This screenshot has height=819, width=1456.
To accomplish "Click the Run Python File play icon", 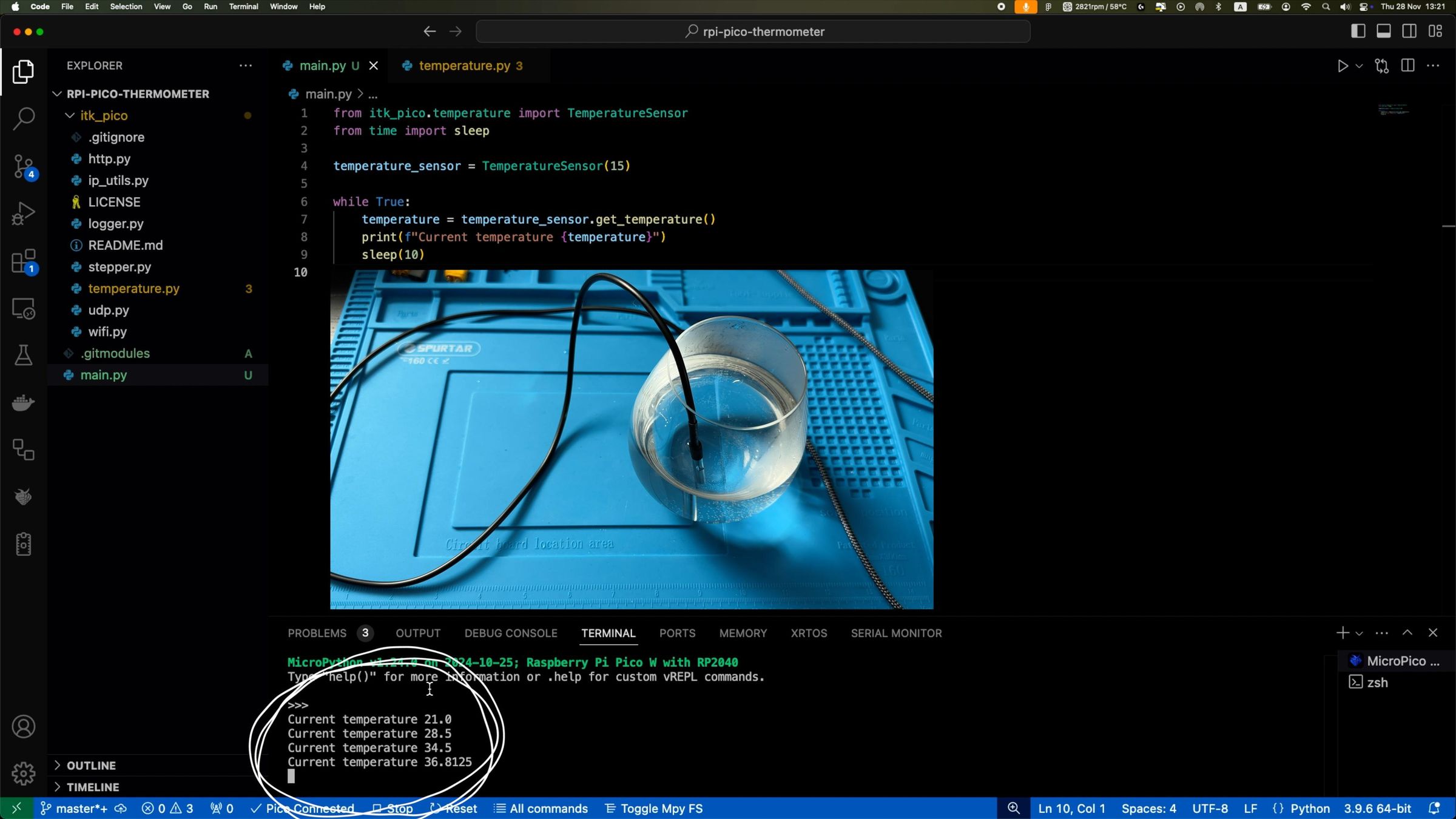I will (1343, 66).
